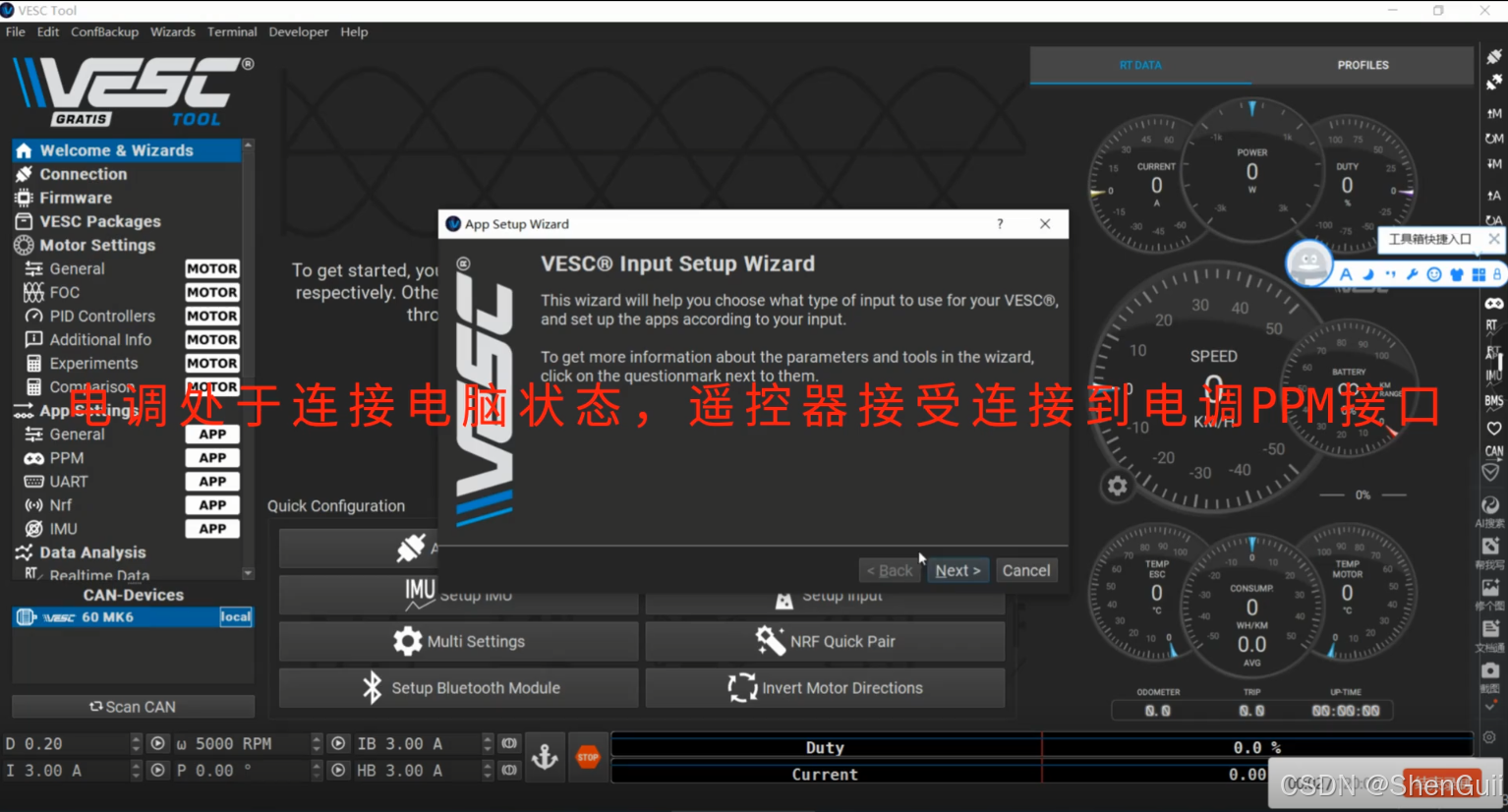Select Connection in the sidebar
This screenshot has height=812, width=1508.
click(126, 174)
